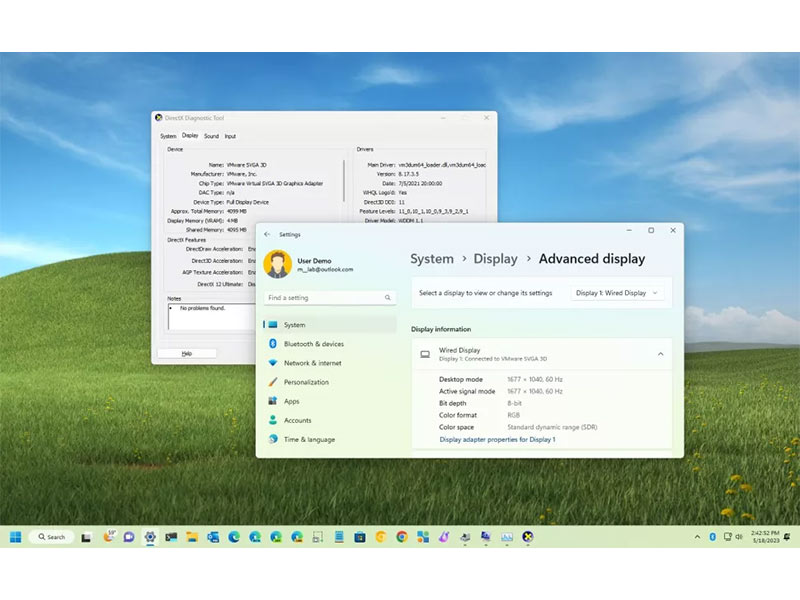Image resolution: width=800 pixels, height=600 pixels.
Task: Open Microsoft Store from the taskbar
Action: [360, 537]
